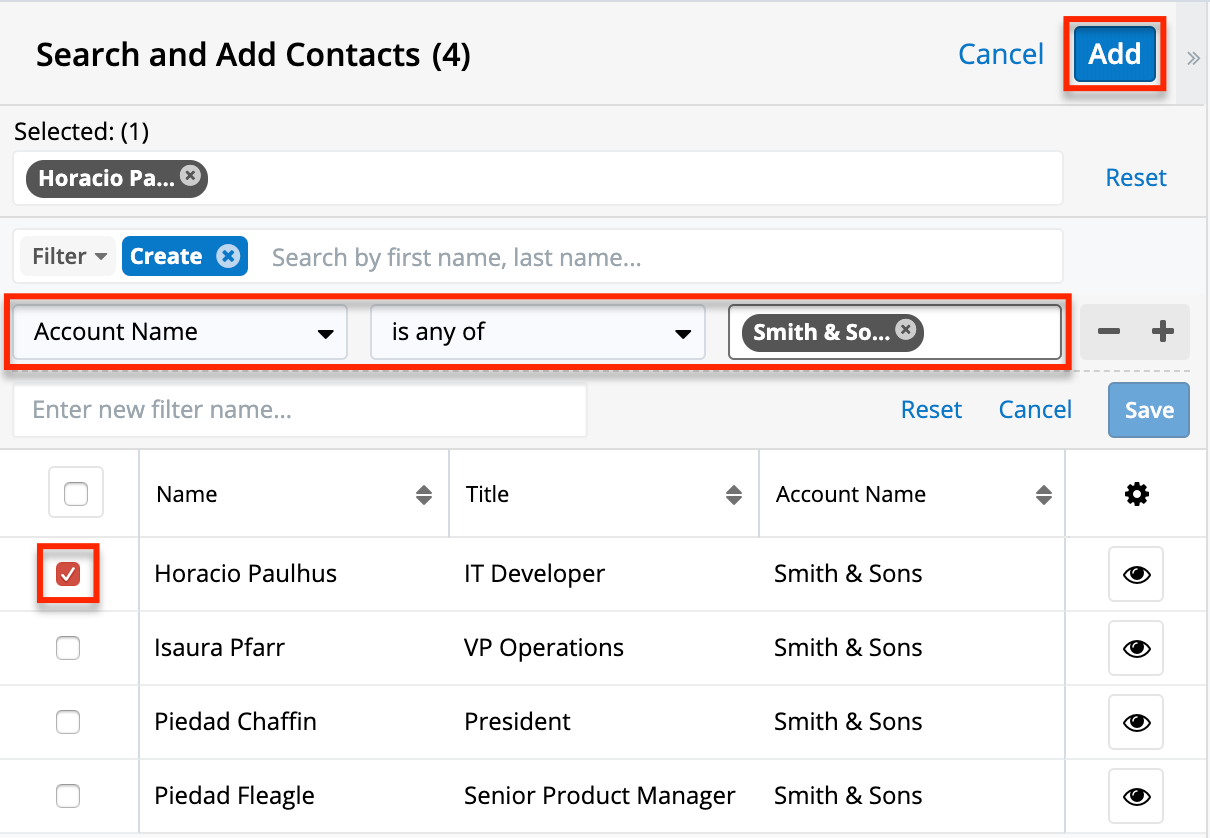This screenshot has width=1210, height=838.
Task: Click the minus icon to remove filter row
Action: [1109, 333]
